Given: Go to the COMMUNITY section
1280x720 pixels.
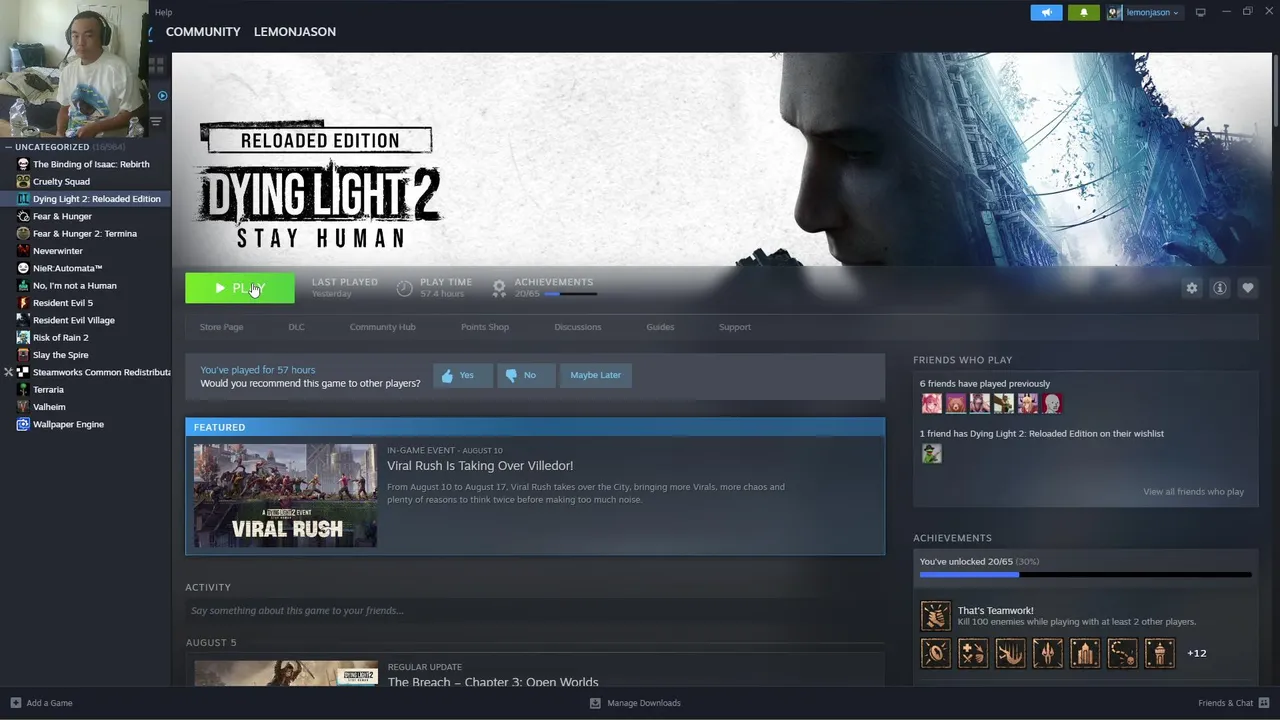Looking at the screenshot, I should 203,32.
